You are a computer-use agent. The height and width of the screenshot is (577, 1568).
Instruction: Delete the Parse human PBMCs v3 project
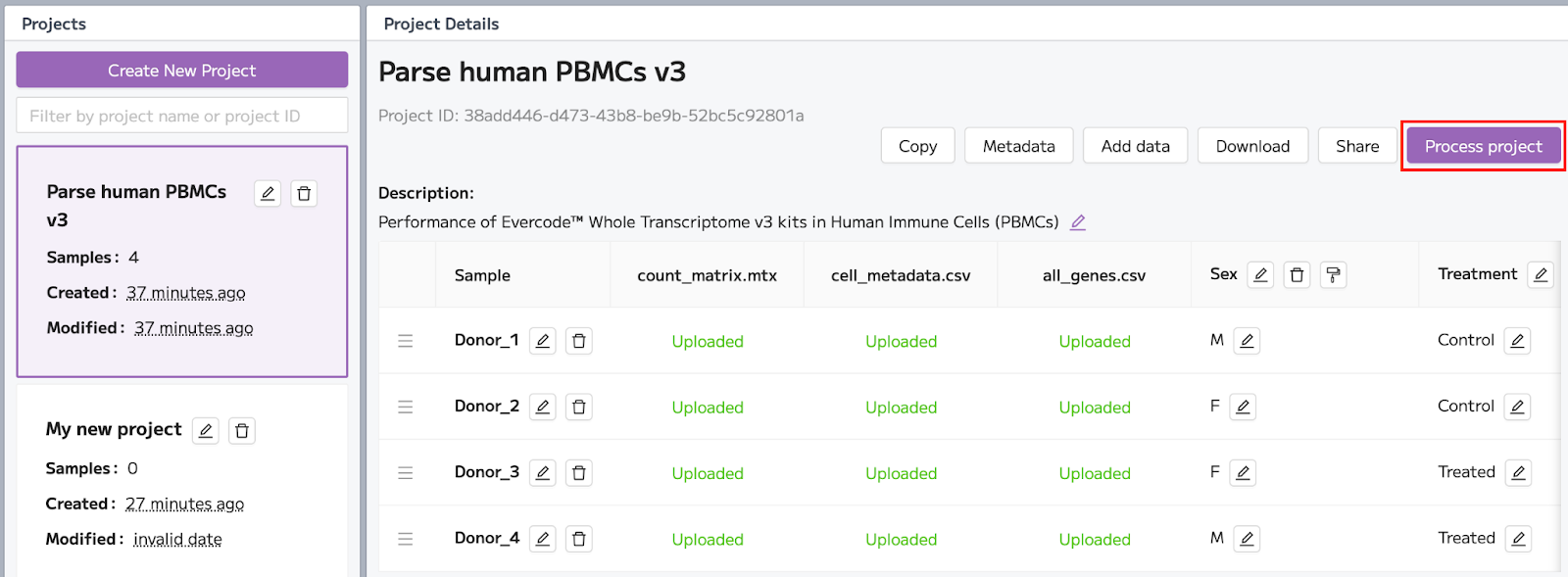tap(304, 193)
